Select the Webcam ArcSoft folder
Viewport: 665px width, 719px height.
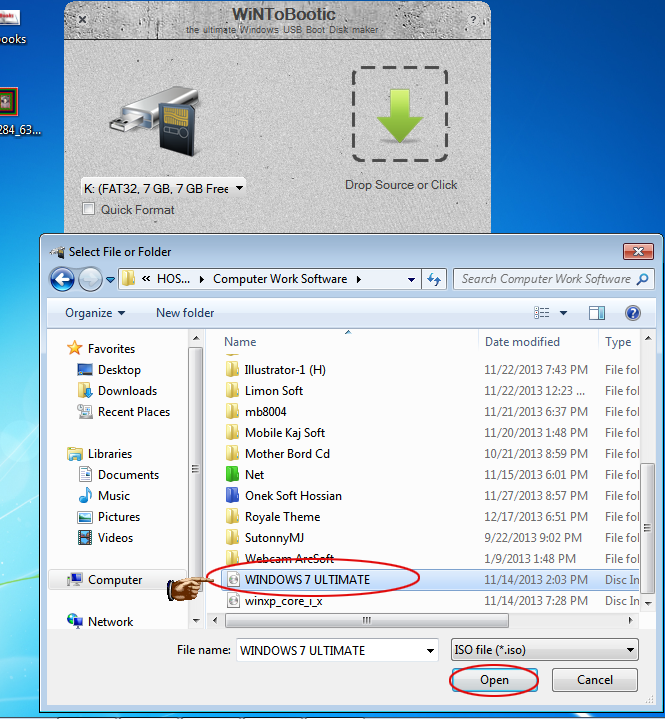(x=289, y=559)
